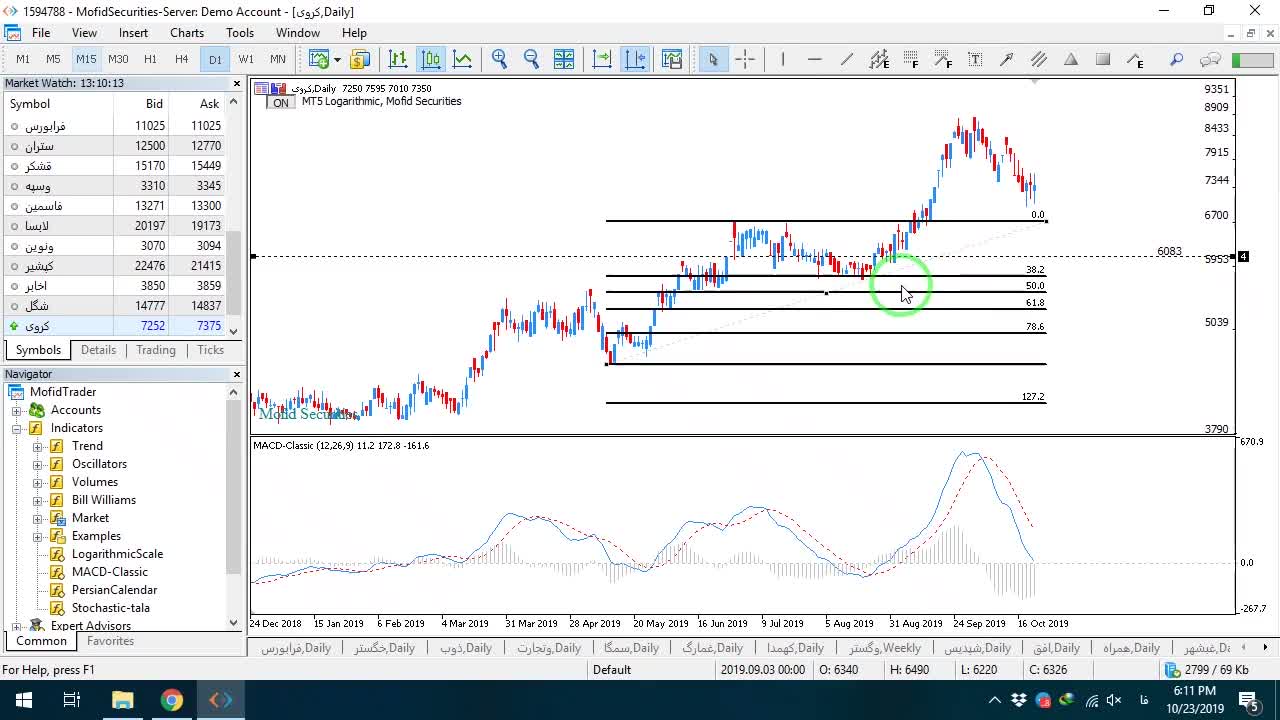
Task: Expand the Trend indicators folder
Action: click(38, 446)
